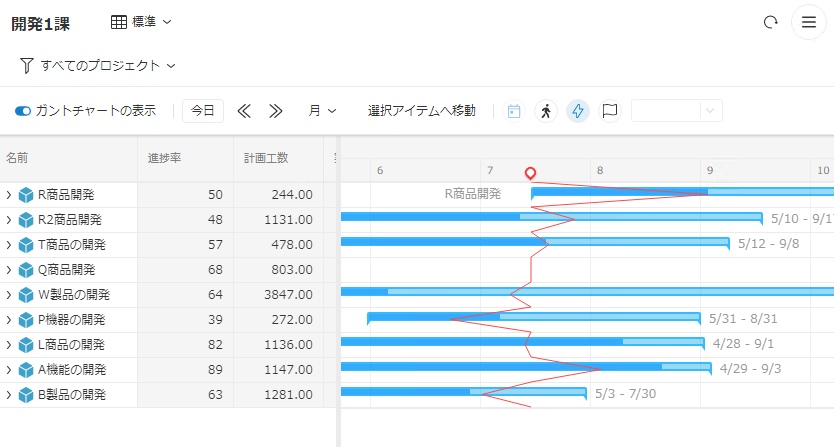Click the red today marker on timeline
834x447 pixels.
point(530,174)
